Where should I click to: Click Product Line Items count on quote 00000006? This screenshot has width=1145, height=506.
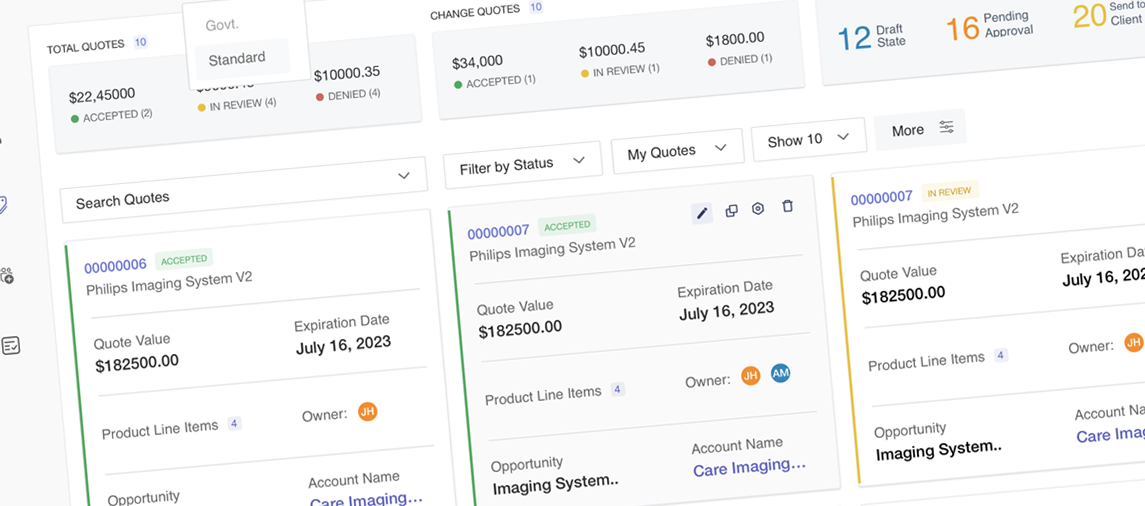[x=234, y=423]
